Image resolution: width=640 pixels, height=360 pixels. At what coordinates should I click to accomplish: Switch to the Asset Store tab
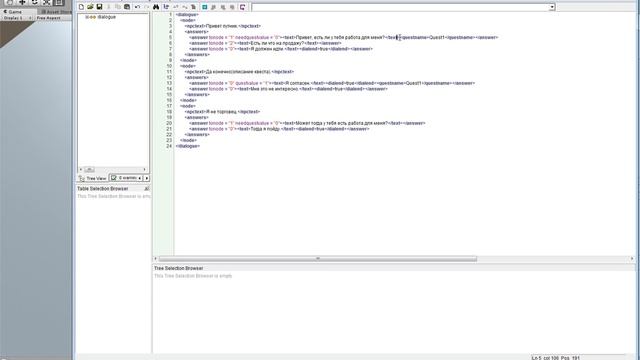coord(56,12)
